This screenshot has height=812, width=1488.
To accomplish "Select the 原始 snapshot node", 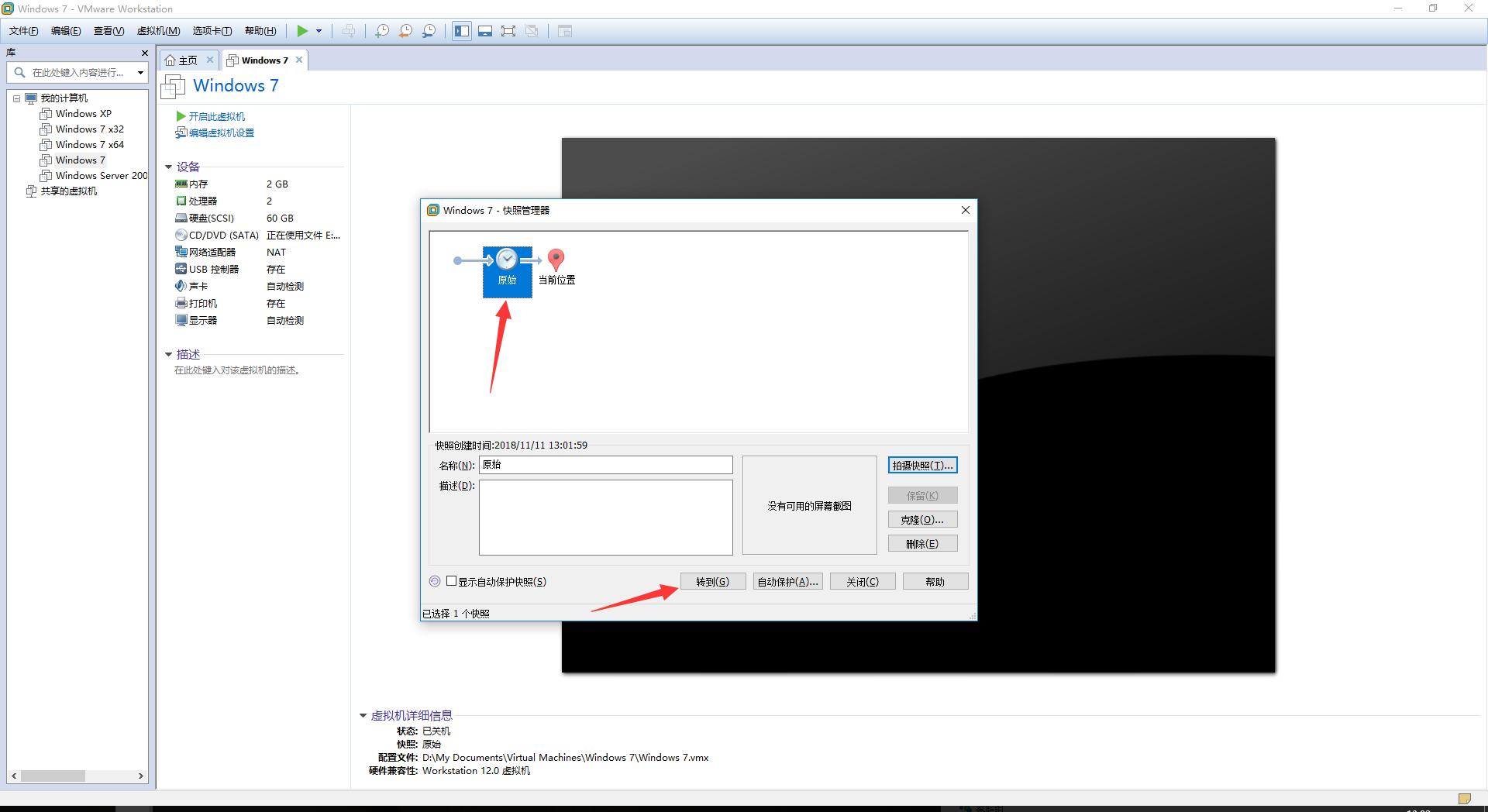I will (x=508, y=272).
